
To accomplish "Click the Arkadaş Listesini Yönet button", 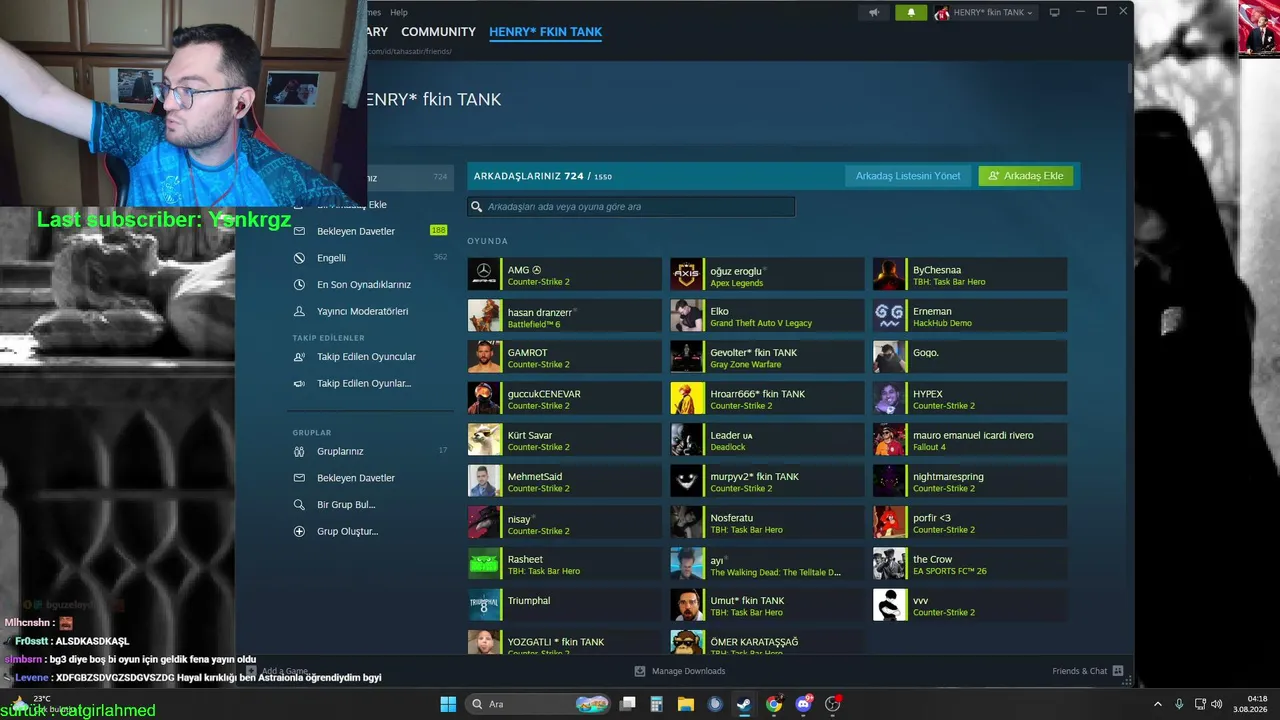I will click(x=908, y=176).
